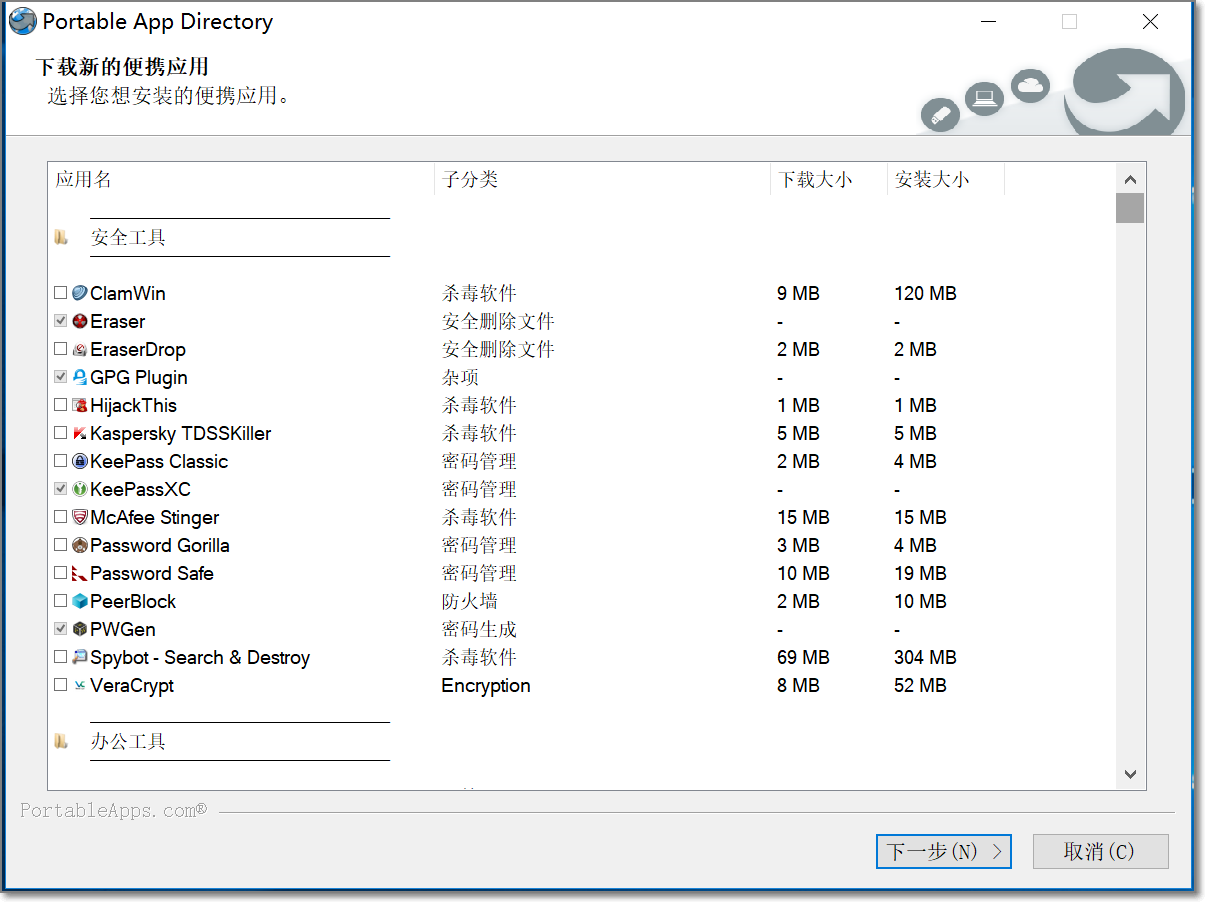Click VeraCrypt's 52 MB install size
1205x902 pixels.
(920, 685)
